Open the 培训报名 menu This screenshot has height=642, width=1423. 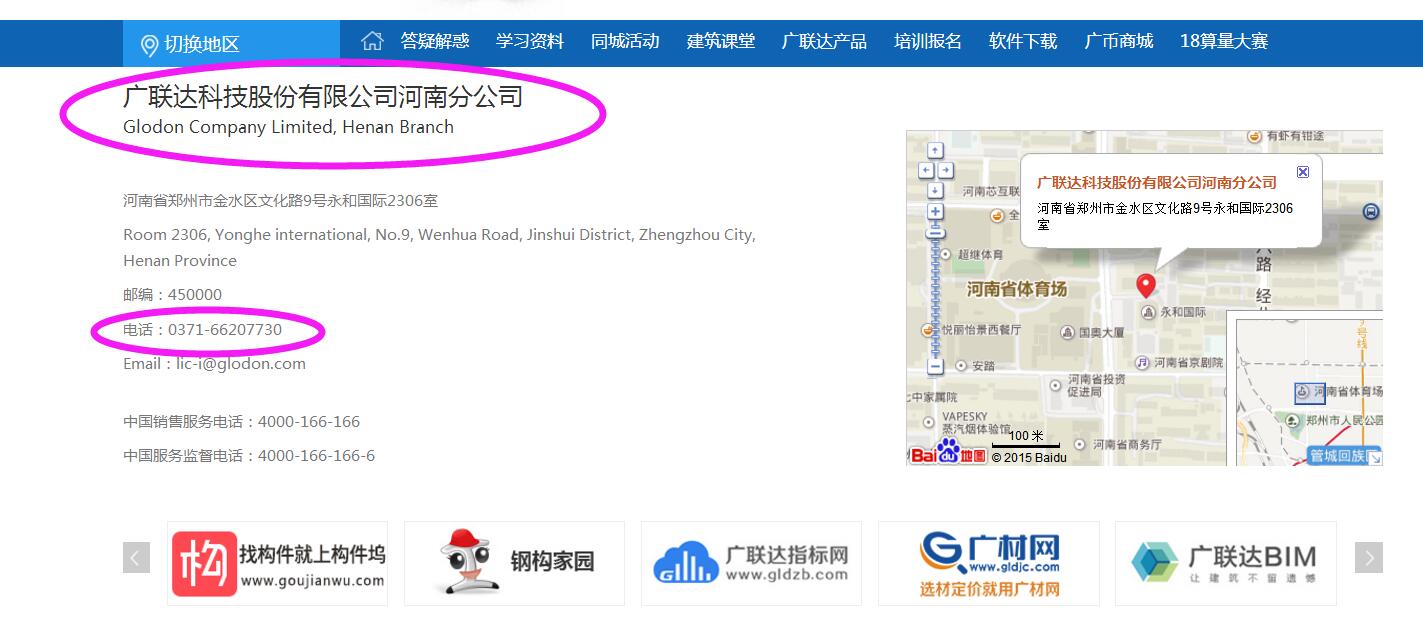coord(928,41)
